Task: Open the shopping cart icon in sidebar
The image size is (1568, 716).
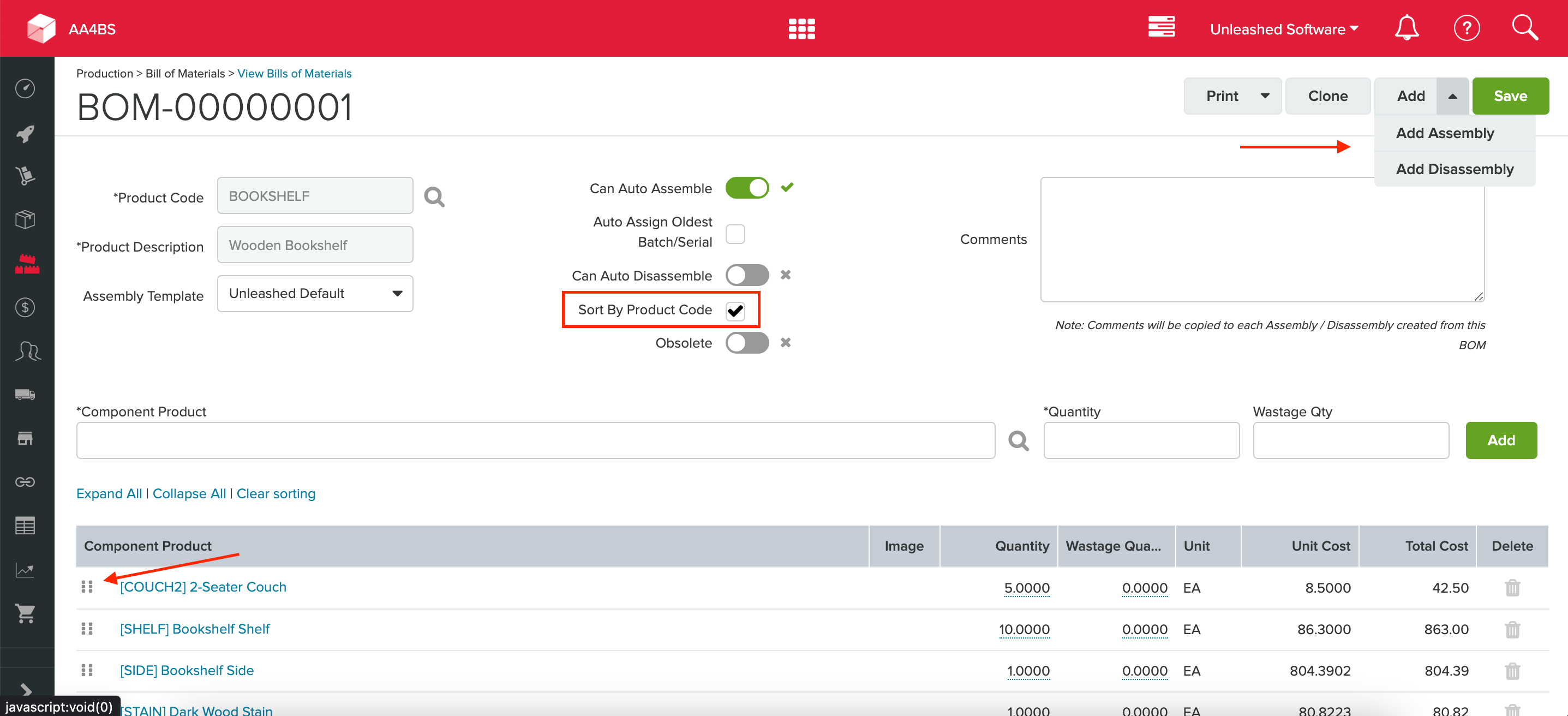Action: 25,614
